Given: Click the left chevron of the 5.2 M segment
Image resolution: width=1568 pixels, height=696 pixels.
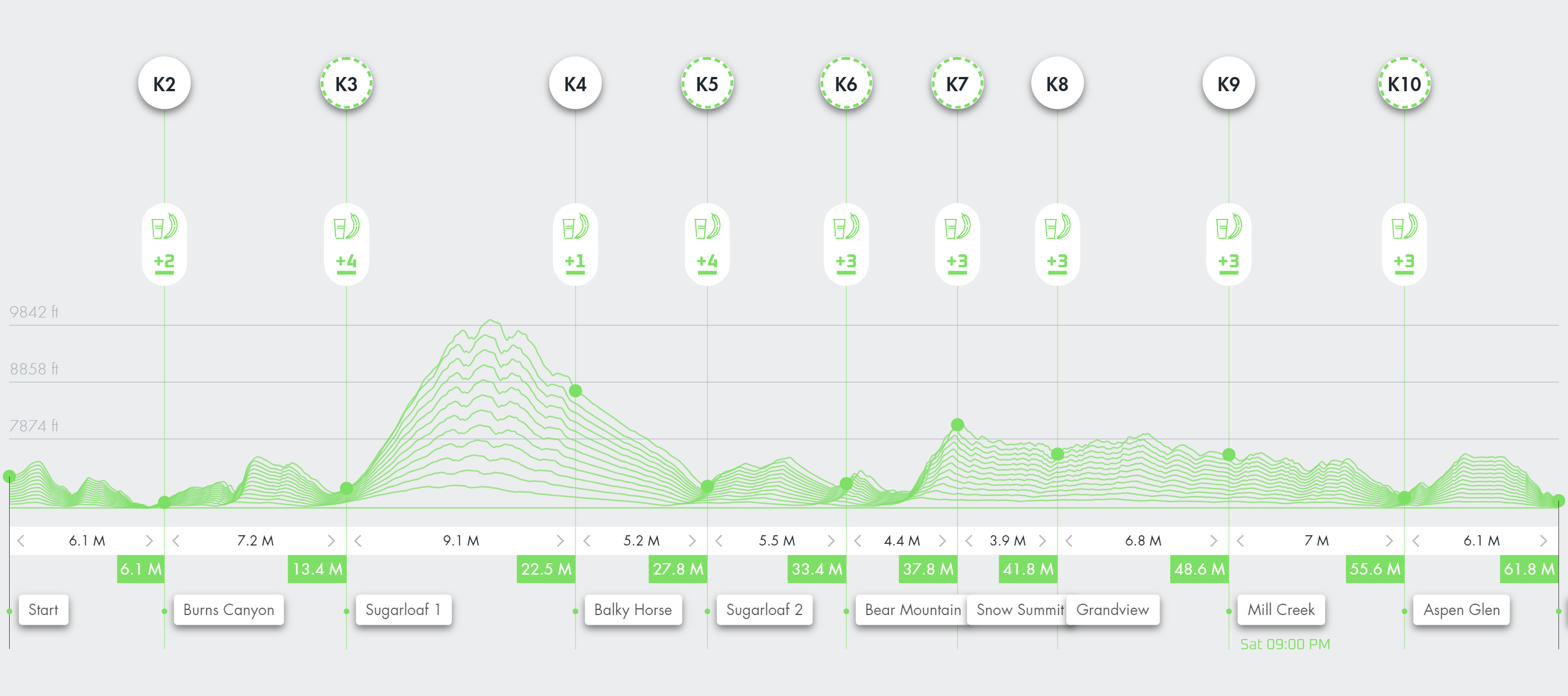Looking at the screenshot, I should (587, 541).
